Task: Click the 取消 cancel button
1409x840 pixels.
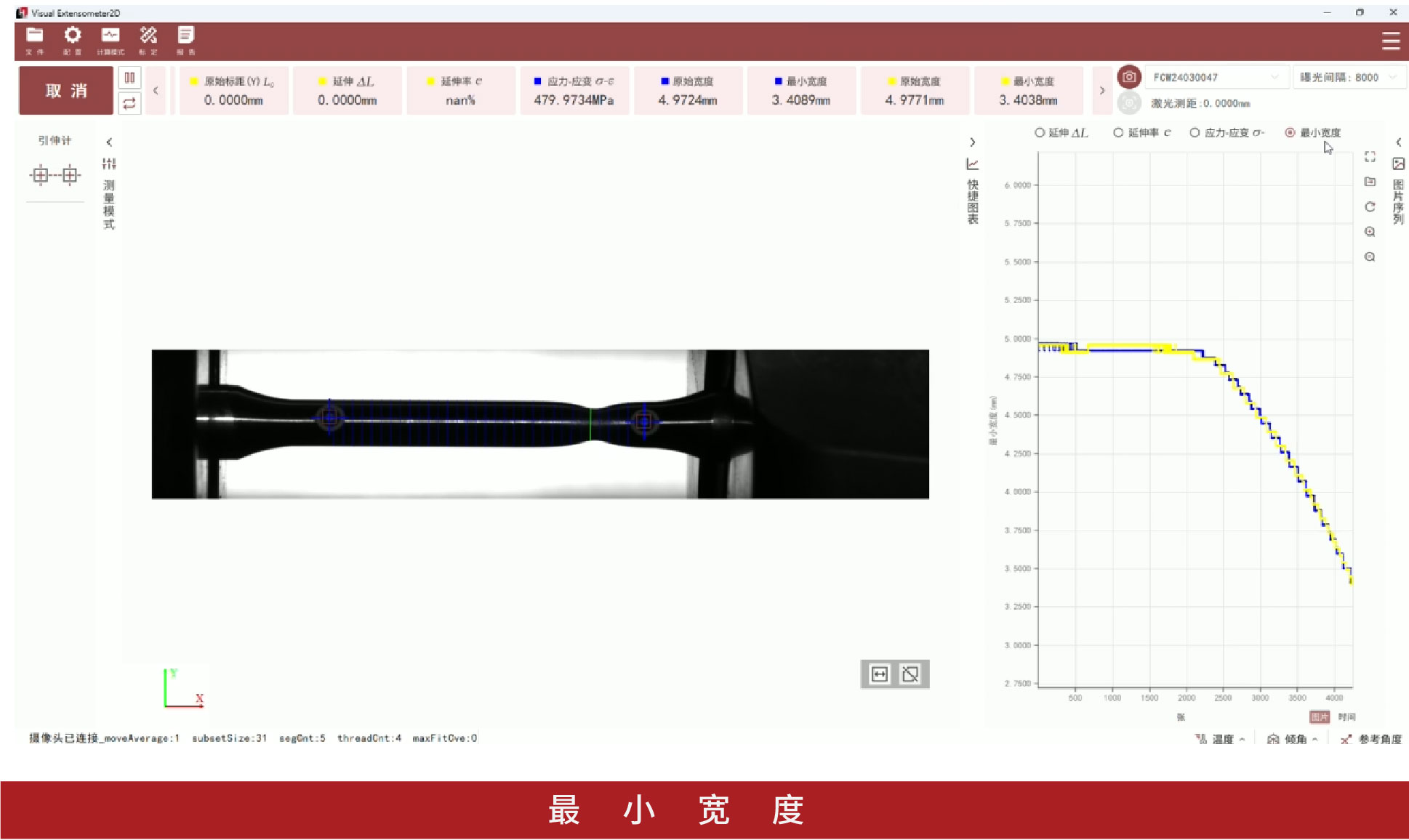Action: pyautogui.click(x=66, y=91)
